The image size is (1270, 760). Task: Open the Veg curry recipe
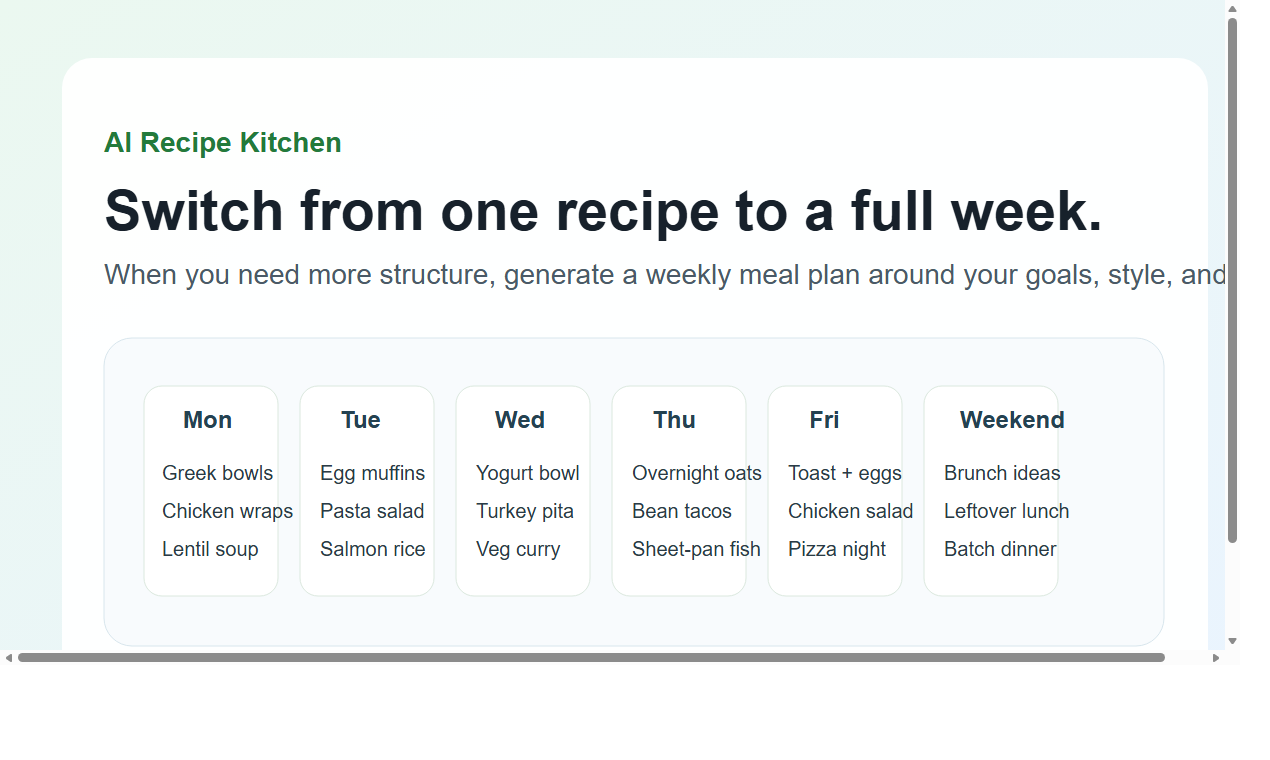point(519,549)
